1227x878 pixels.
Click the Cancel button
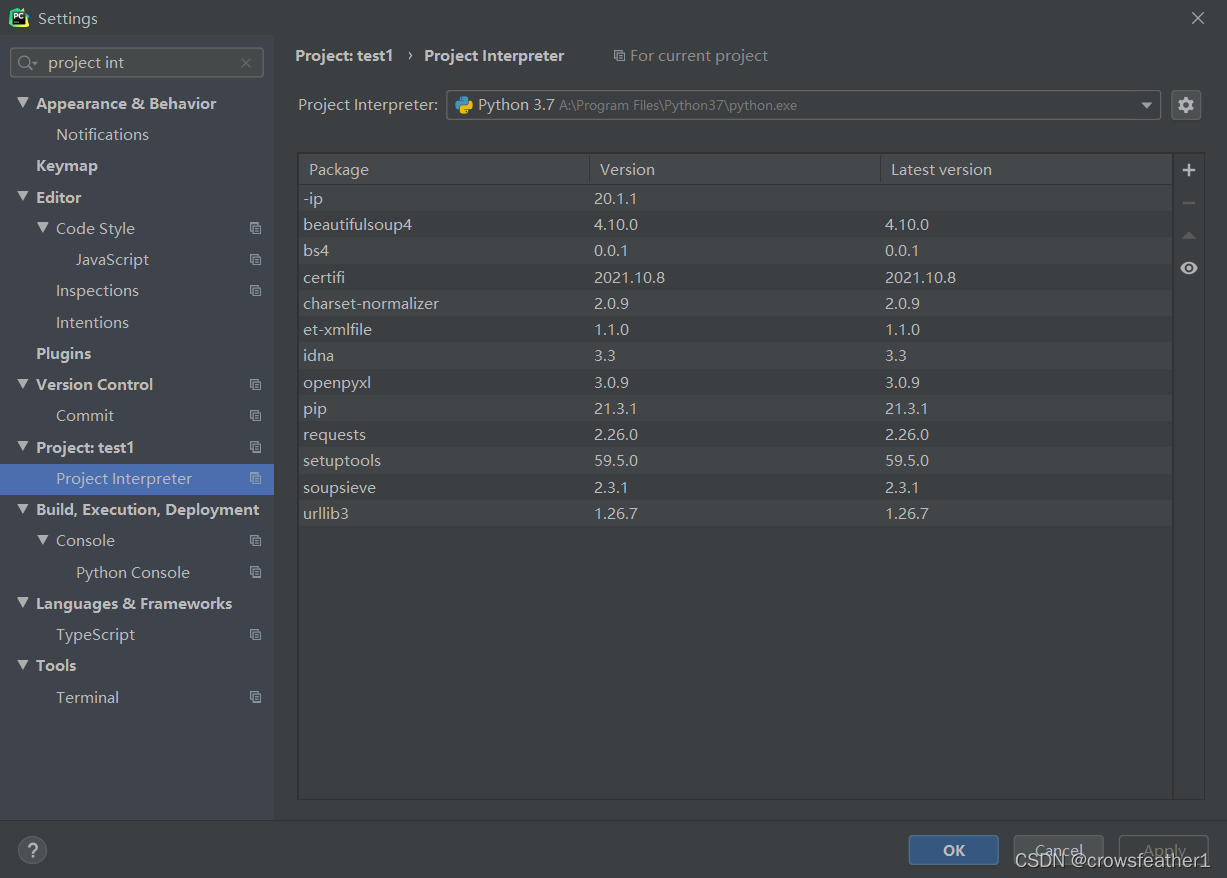pyautogui.click(x=1058, y=850)
